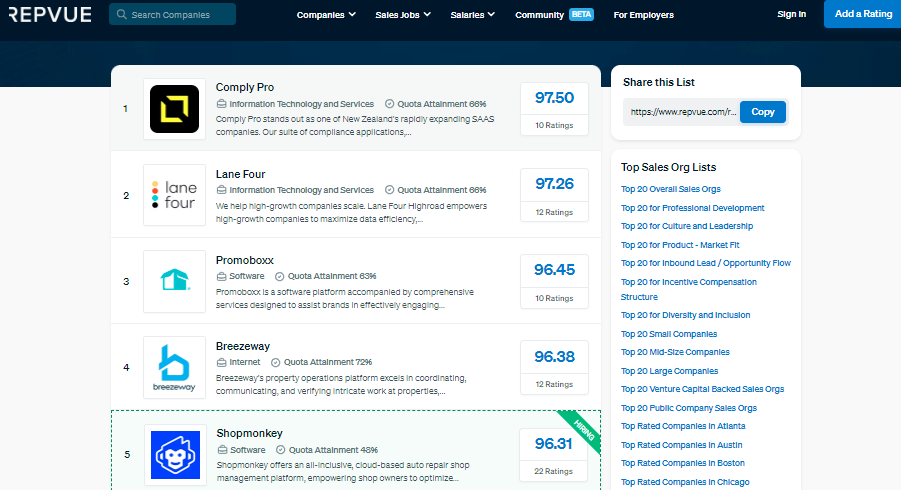Expand the Salaries dropdown menu
This screenshot has height=490, width=901.
[472, 15]
